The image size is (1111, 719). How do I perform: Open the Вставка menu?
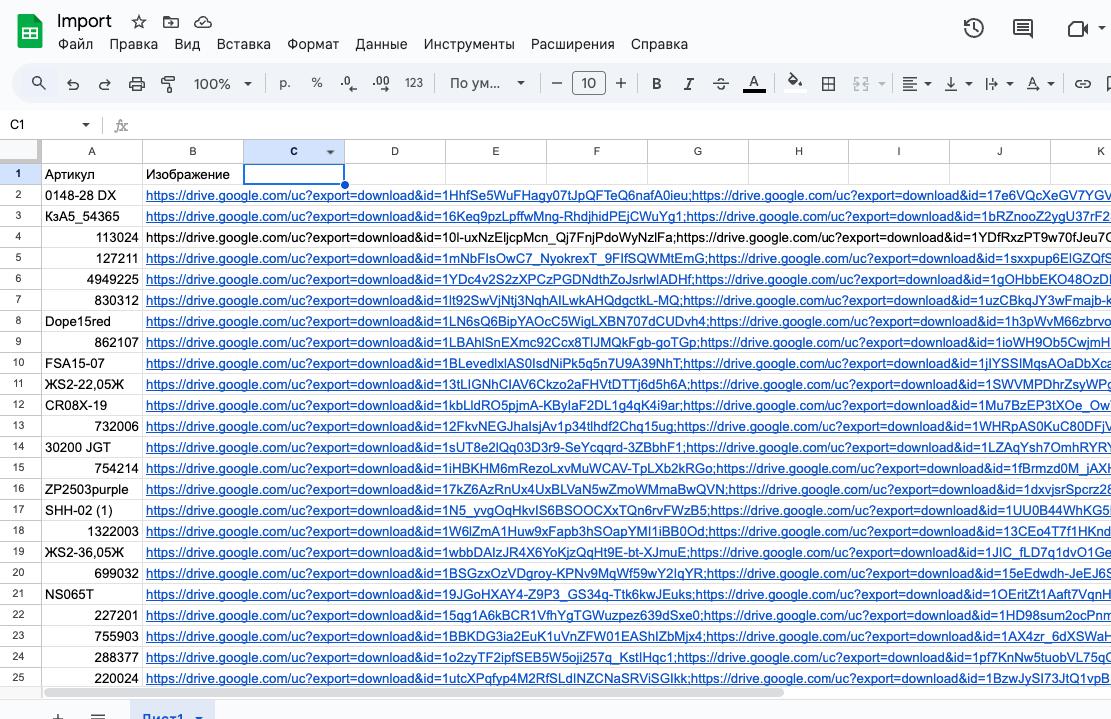click(244, 44)
